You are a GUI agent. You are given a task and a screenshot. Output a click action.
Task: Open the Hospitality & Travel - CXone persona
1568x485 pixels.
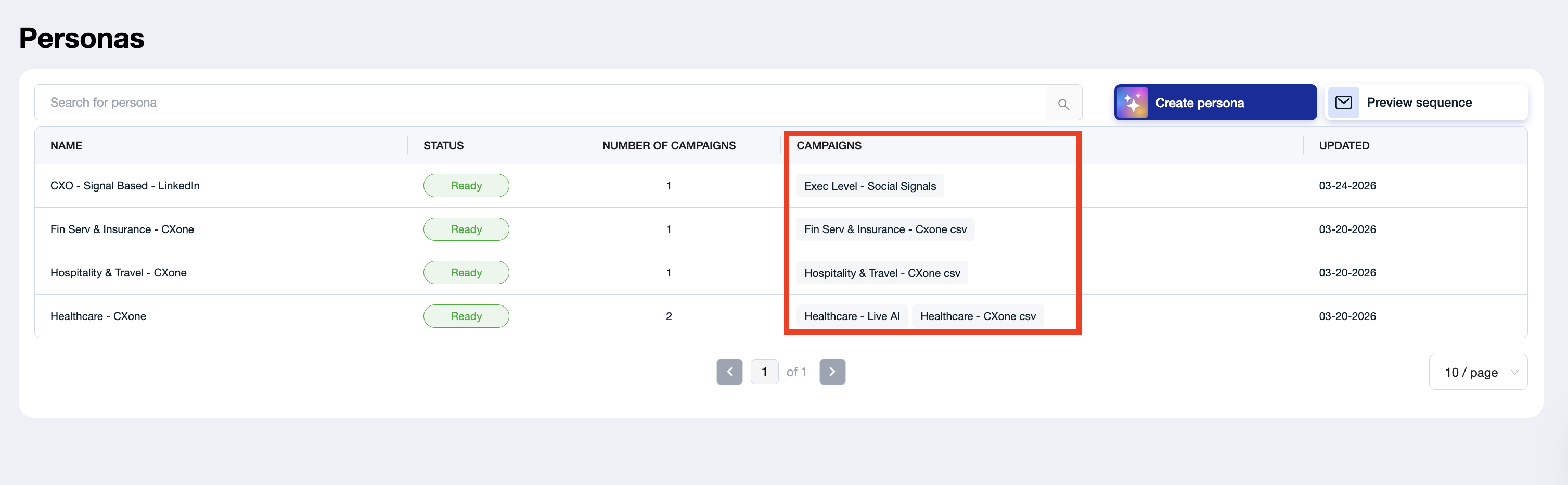pyautogui.click(x=118, y=273)
